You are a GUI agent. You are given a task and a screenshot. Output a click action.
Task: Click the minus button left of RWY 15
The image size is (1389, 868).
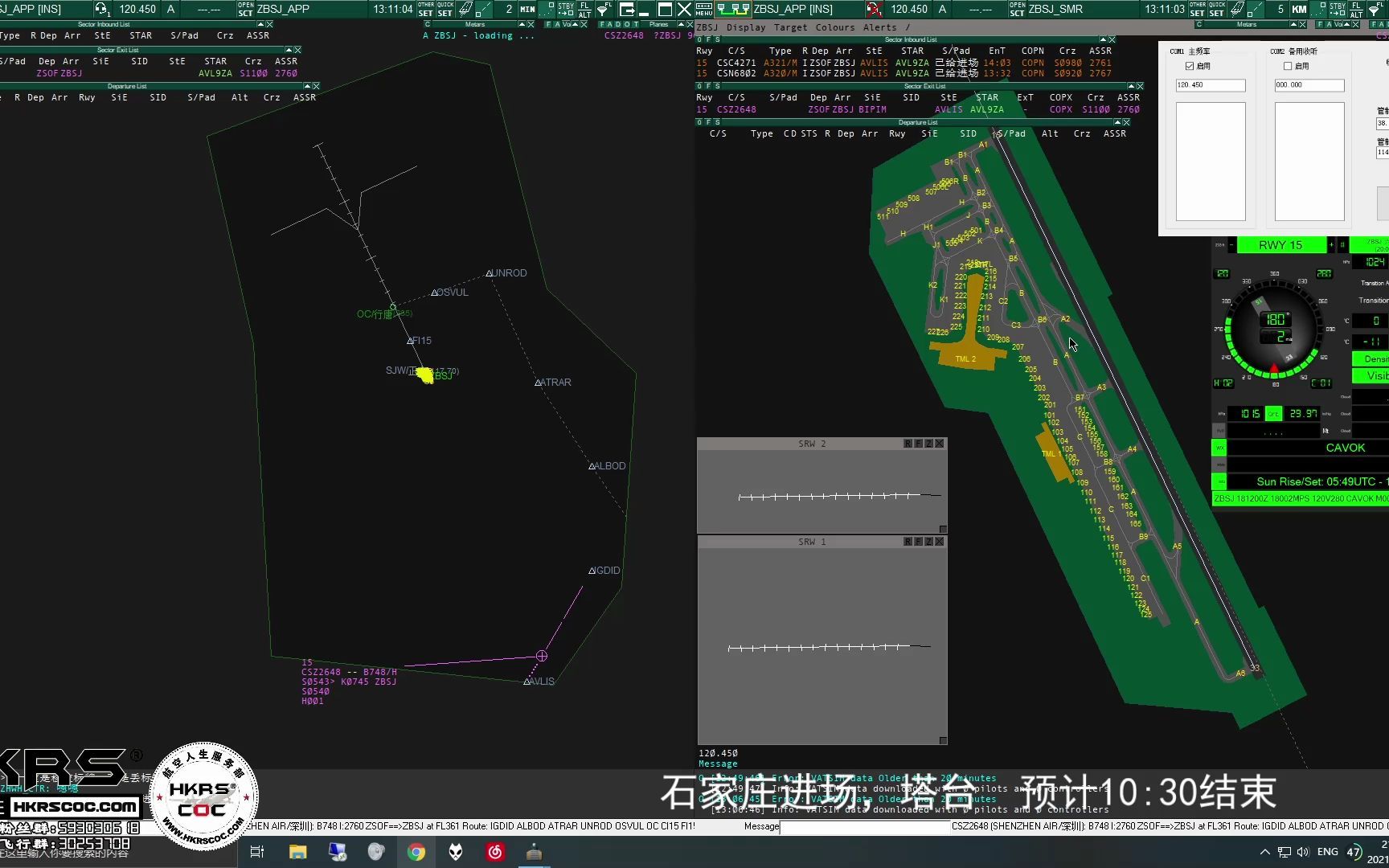click(1231, 245)
